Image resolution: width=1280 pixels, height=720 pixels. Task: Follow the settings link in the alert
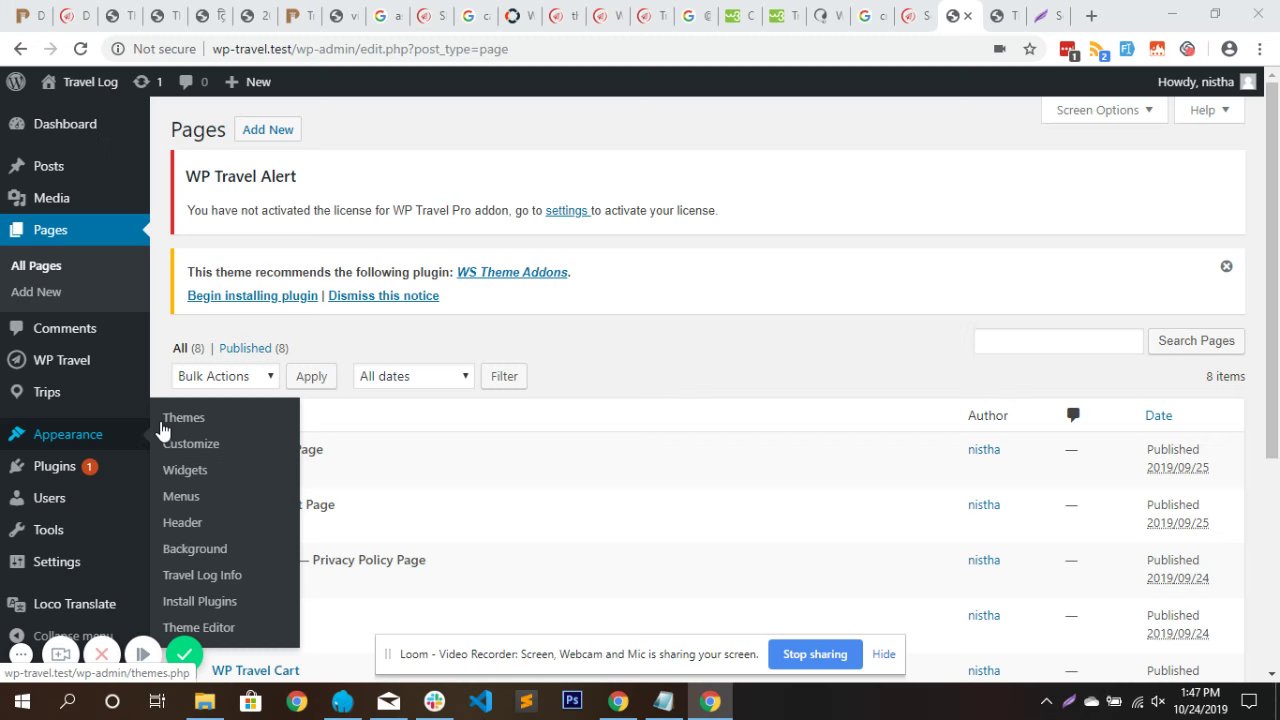[x=566, y=211]
